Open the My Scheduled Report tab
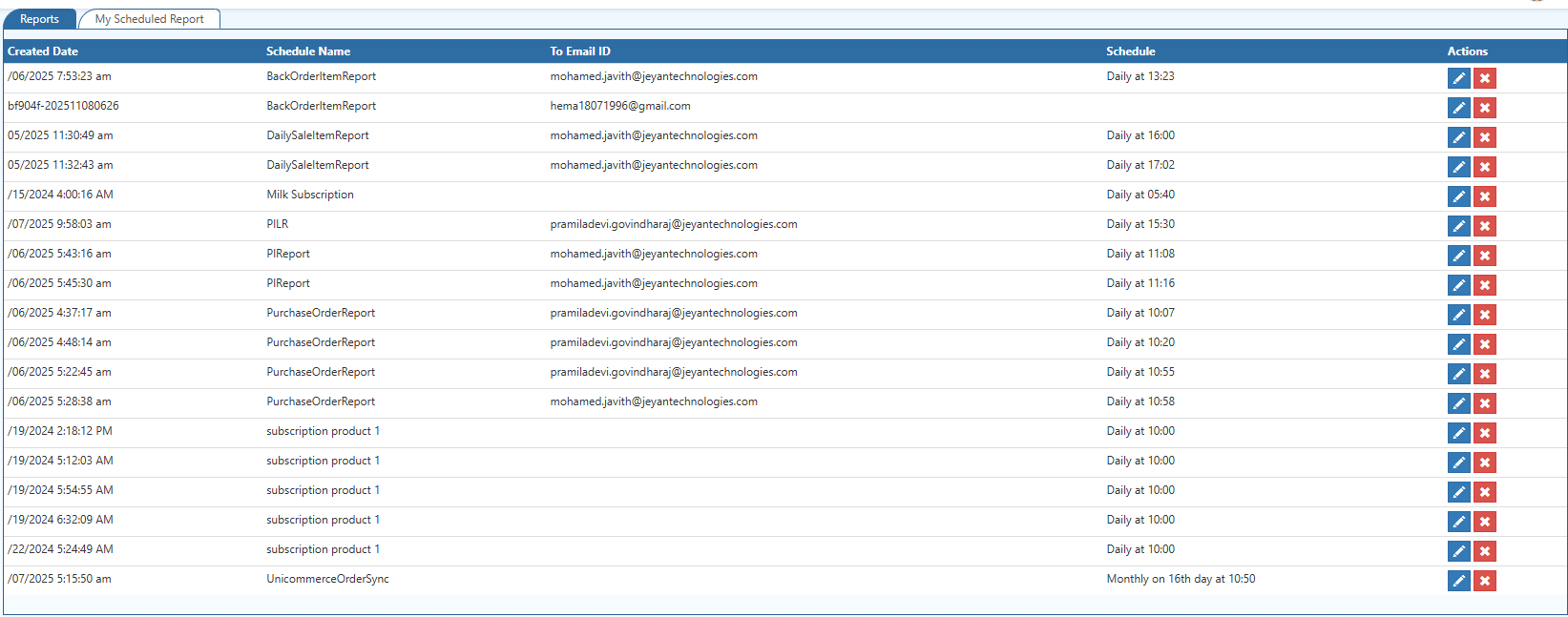Image resolution: width=1568 pixels, height=617 pixels. pos(149,19)
